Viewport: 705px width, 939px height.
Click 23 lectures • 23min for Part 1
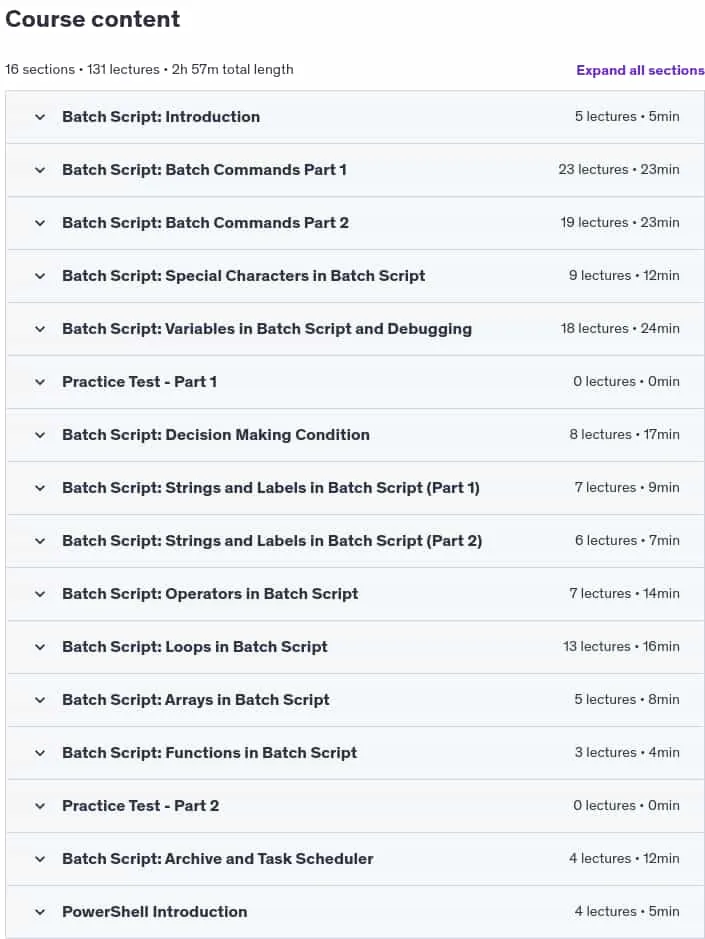[619, 169]
